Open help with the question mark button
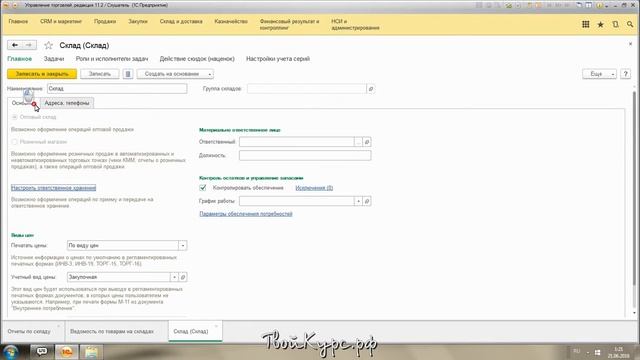The image size is (640, 360). click(625, 74)
